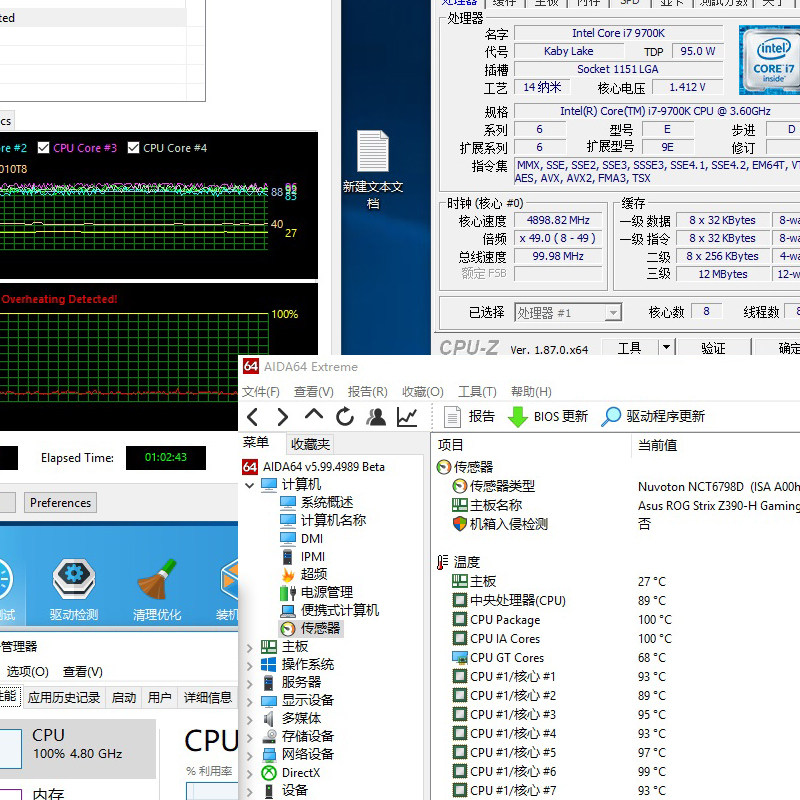Screen dimensions: 800x800
Task: Select 便携式计算机 tree item
Action: (x=330, y=610)
